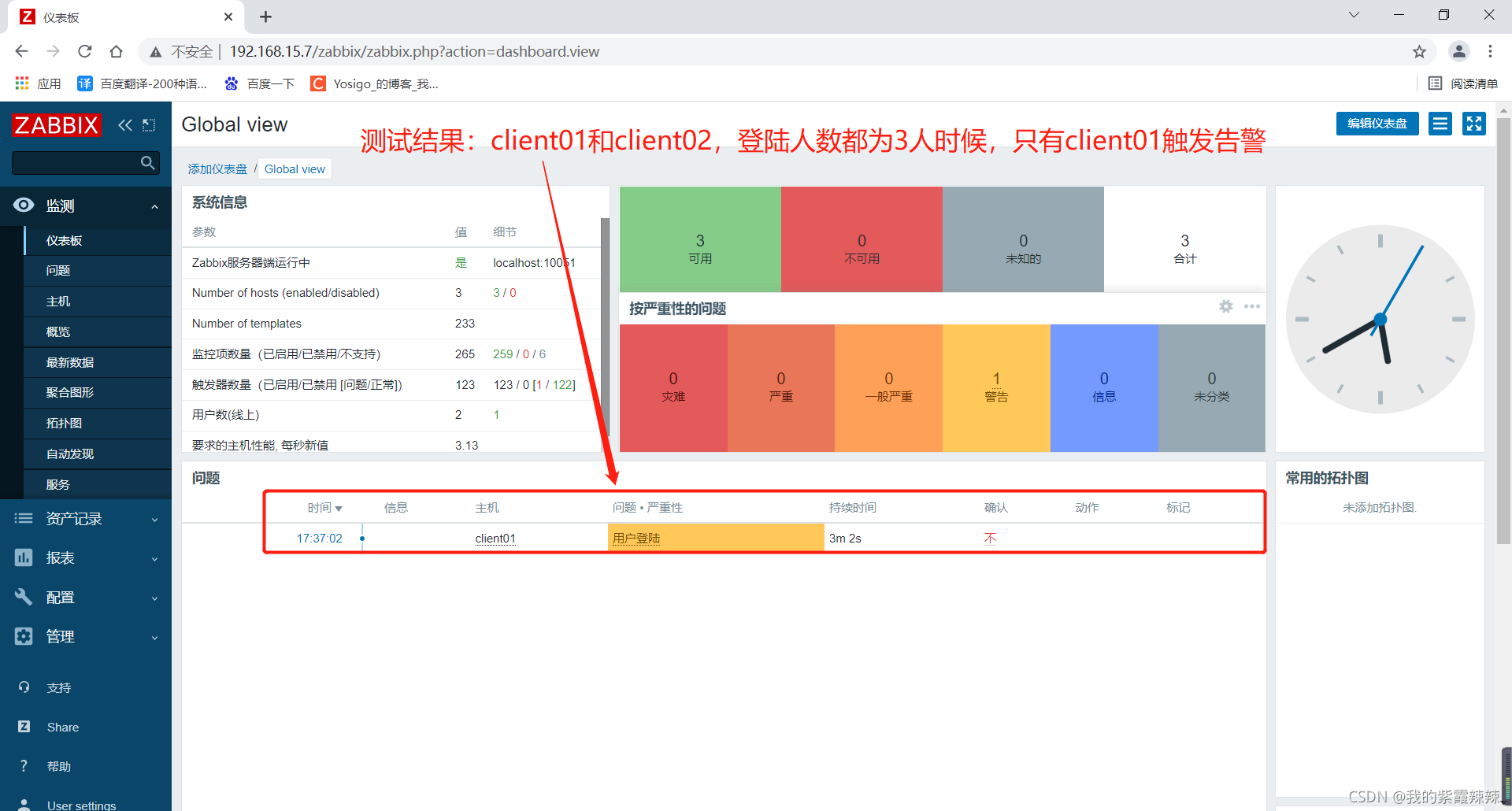Screen dimensions: 1512x811
Task: Click 不 acknowledge link
Action: click(x=990, y=539)
